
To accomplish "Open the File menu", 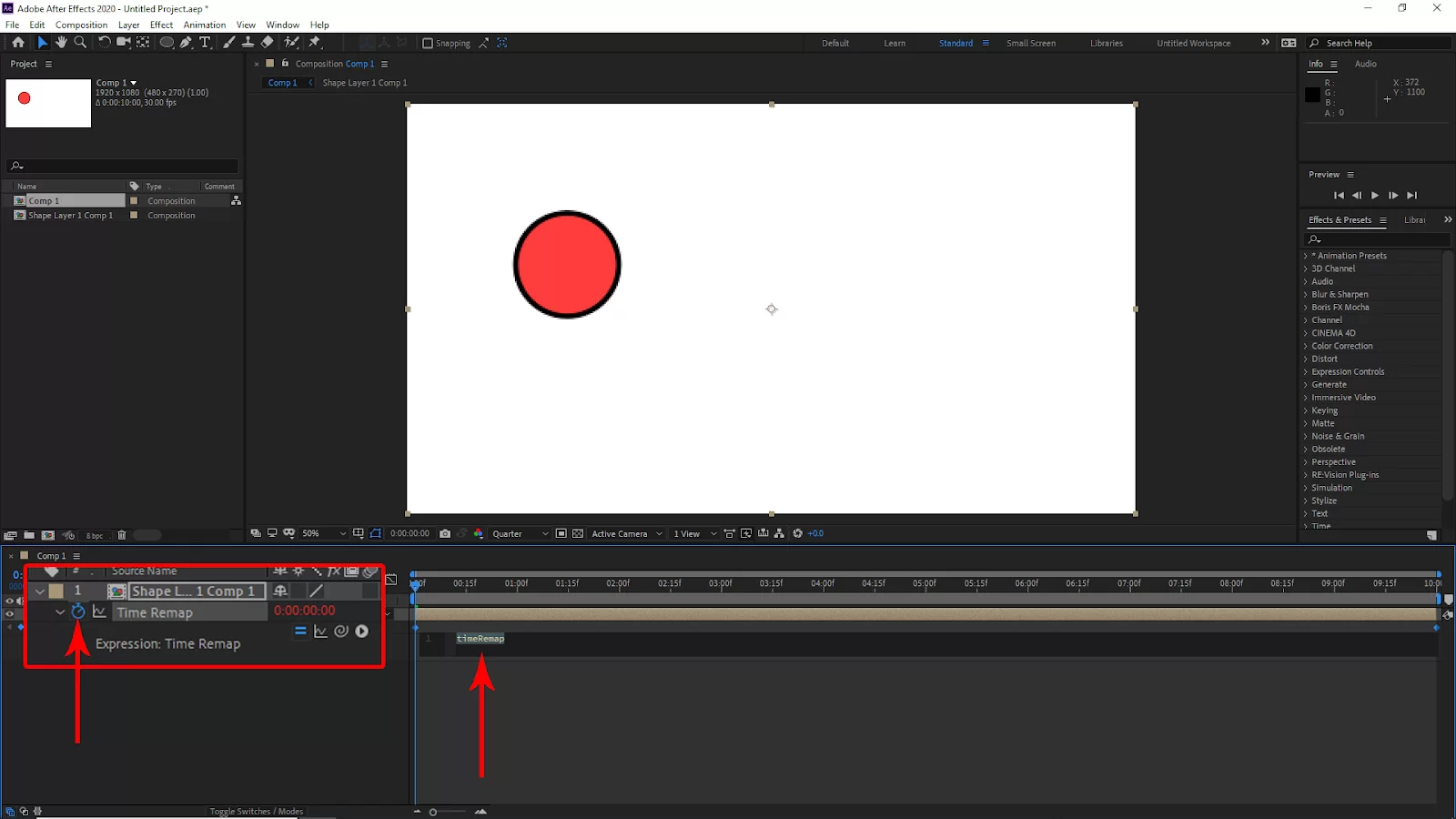I will coord(13,25).
